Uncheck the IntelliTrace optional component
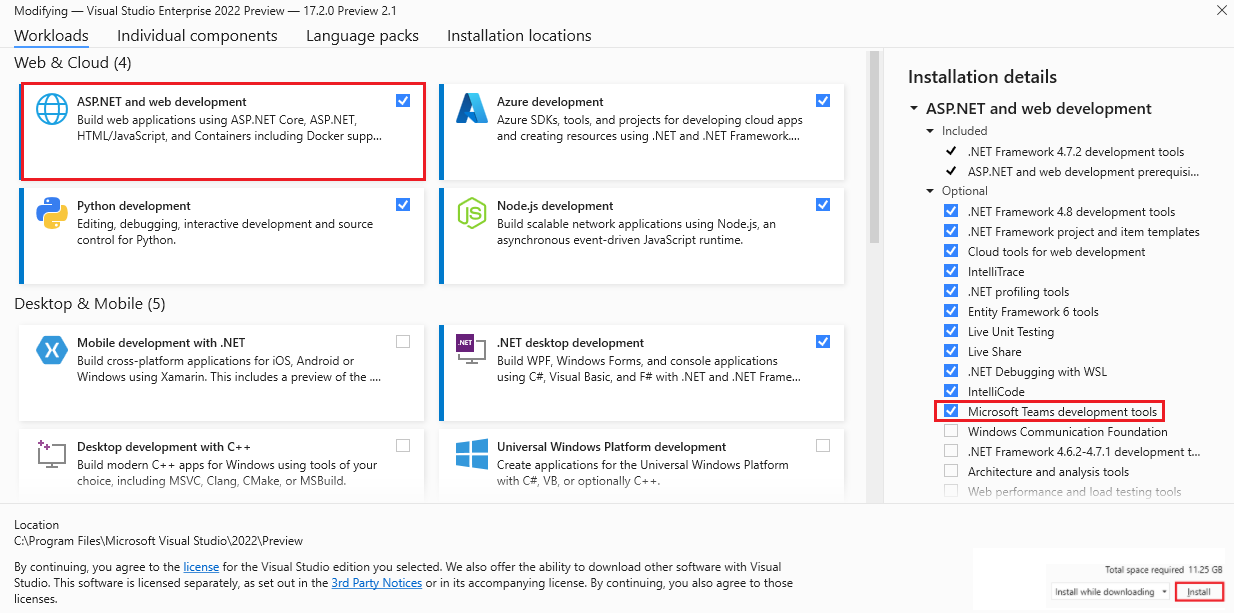Screen dimensions: 1234x613 (950, 271)
